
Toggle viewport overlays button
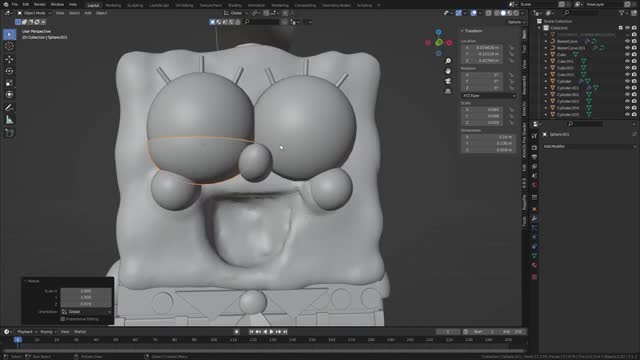pyautogui.click(x=473, y=13)
